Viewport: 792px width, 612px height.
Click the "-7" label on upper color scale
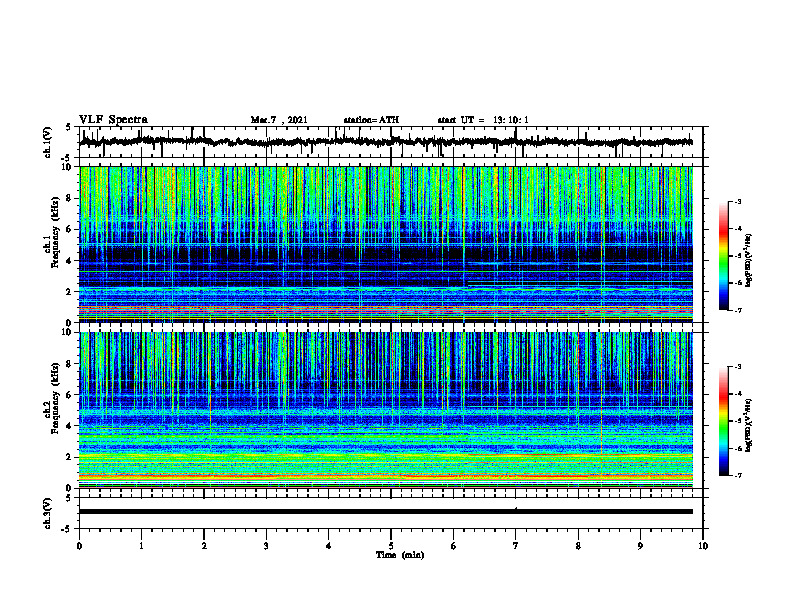click(737, 310)
